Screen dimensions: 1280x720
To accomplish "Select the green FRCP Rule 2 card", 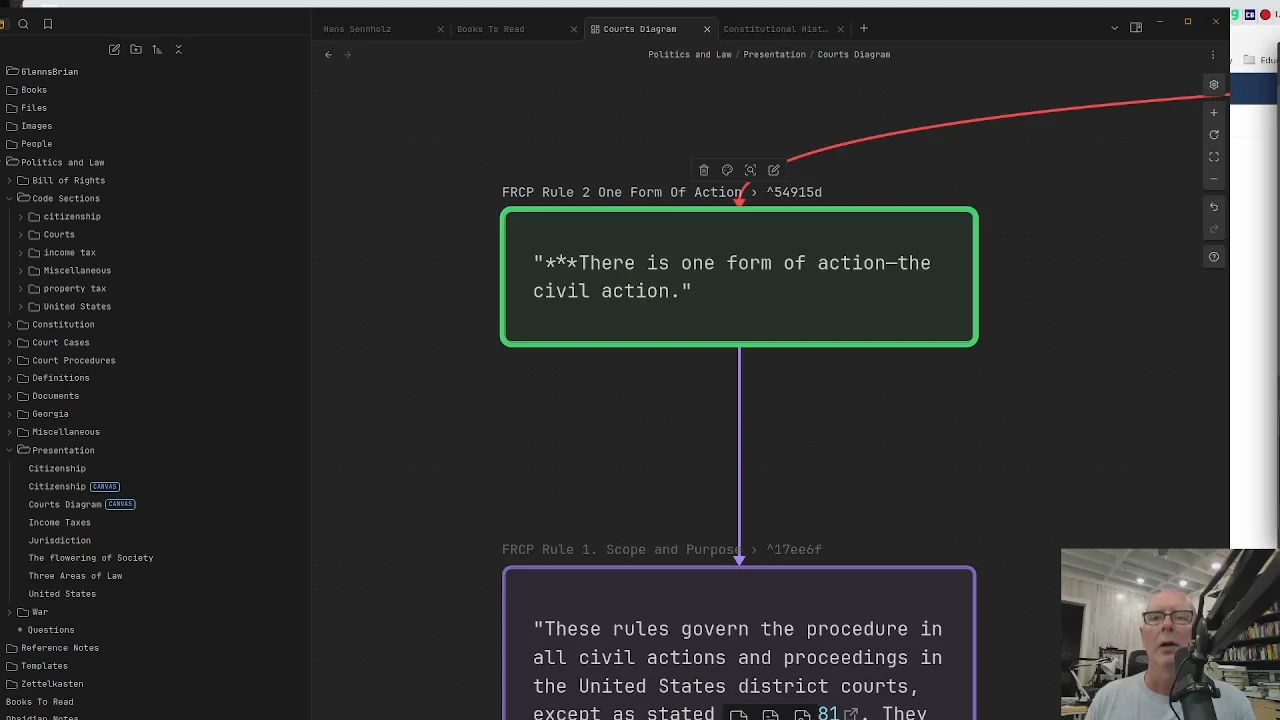I will tap(739, 277).
